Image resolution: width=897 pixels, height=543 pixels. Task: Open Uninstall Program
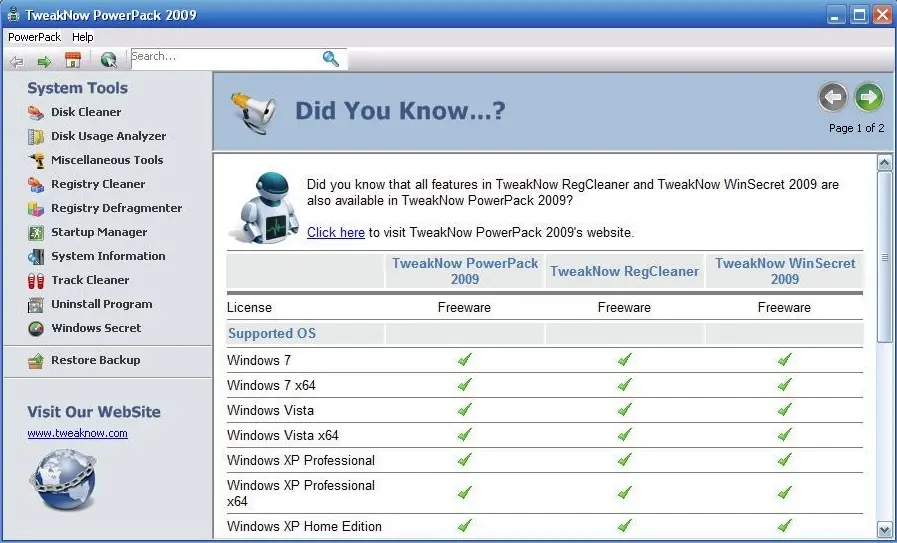pyautogui.click(x=102, y=304)
